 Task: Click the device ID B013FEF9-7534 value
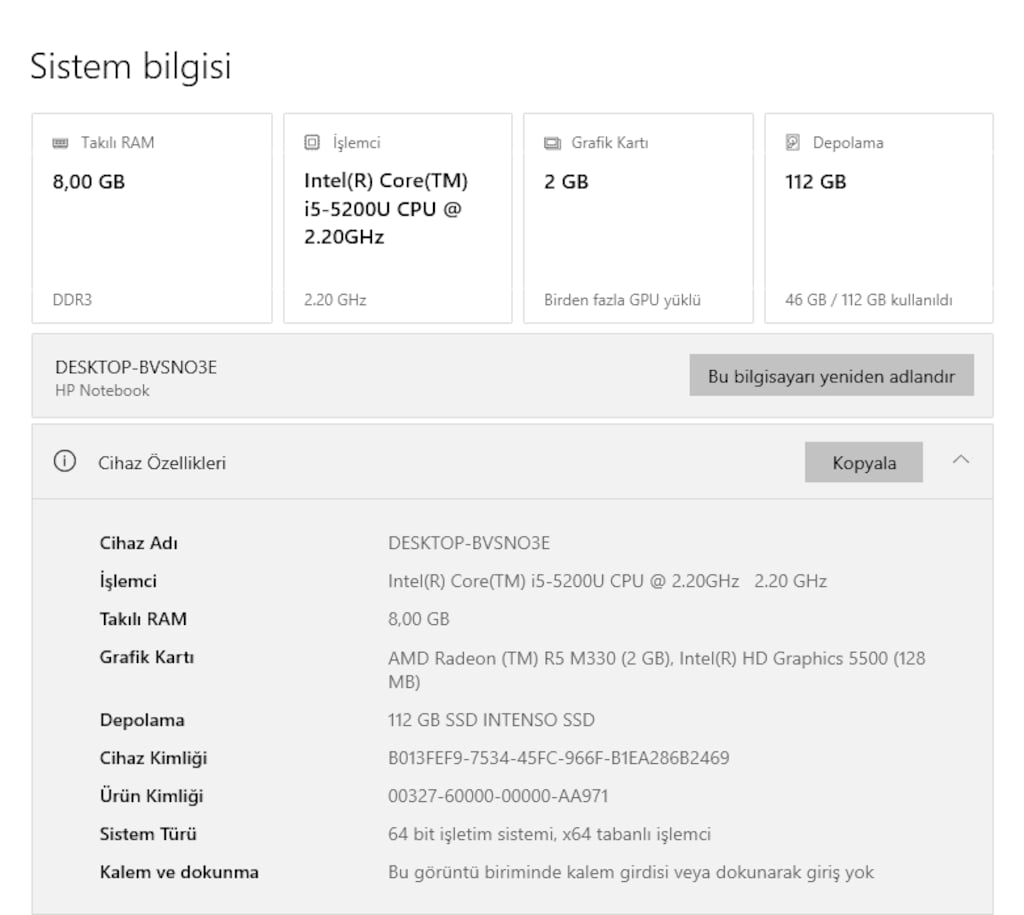pos(558,758)
